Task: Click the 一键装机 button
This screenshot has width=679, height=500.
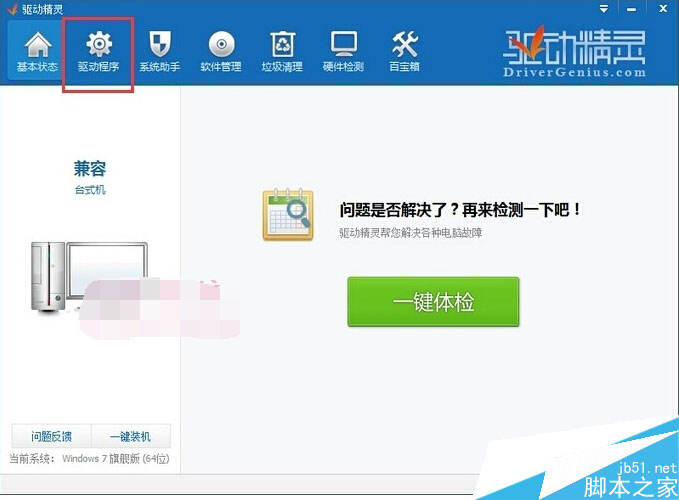Action: (131, 436)
